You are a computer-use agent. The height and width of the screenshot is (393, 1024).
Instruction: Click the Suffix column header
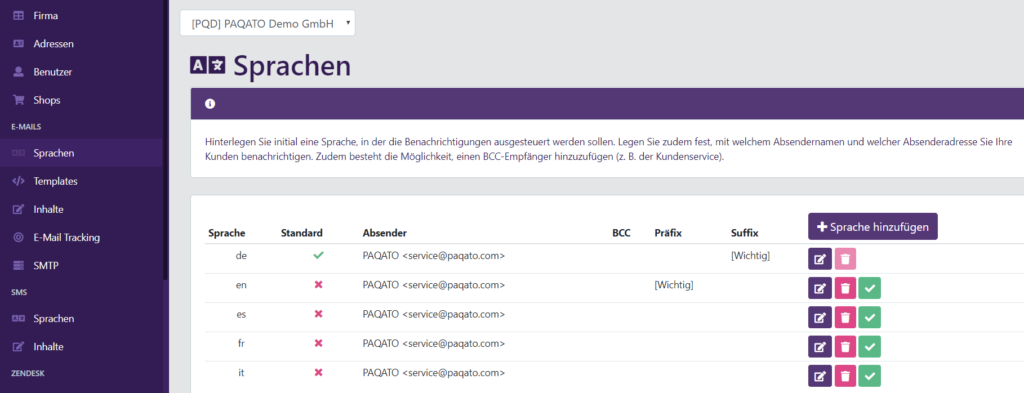click(745, 233)
